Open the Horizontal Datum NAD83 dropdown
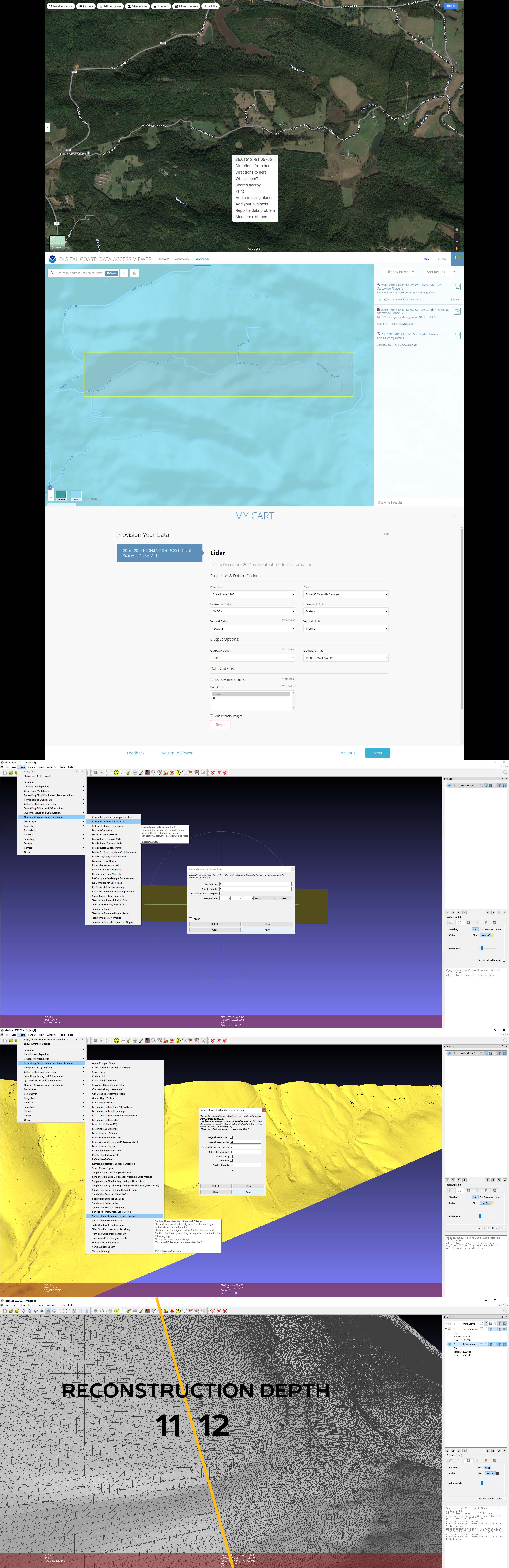The height and width of the screenshot is (1568, 509). pos(253,611)
